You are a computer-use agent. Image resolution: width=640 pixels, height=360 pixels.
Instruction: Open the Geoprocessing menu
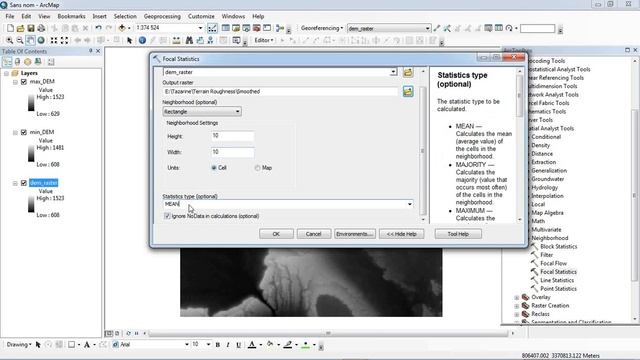point(162,16)
